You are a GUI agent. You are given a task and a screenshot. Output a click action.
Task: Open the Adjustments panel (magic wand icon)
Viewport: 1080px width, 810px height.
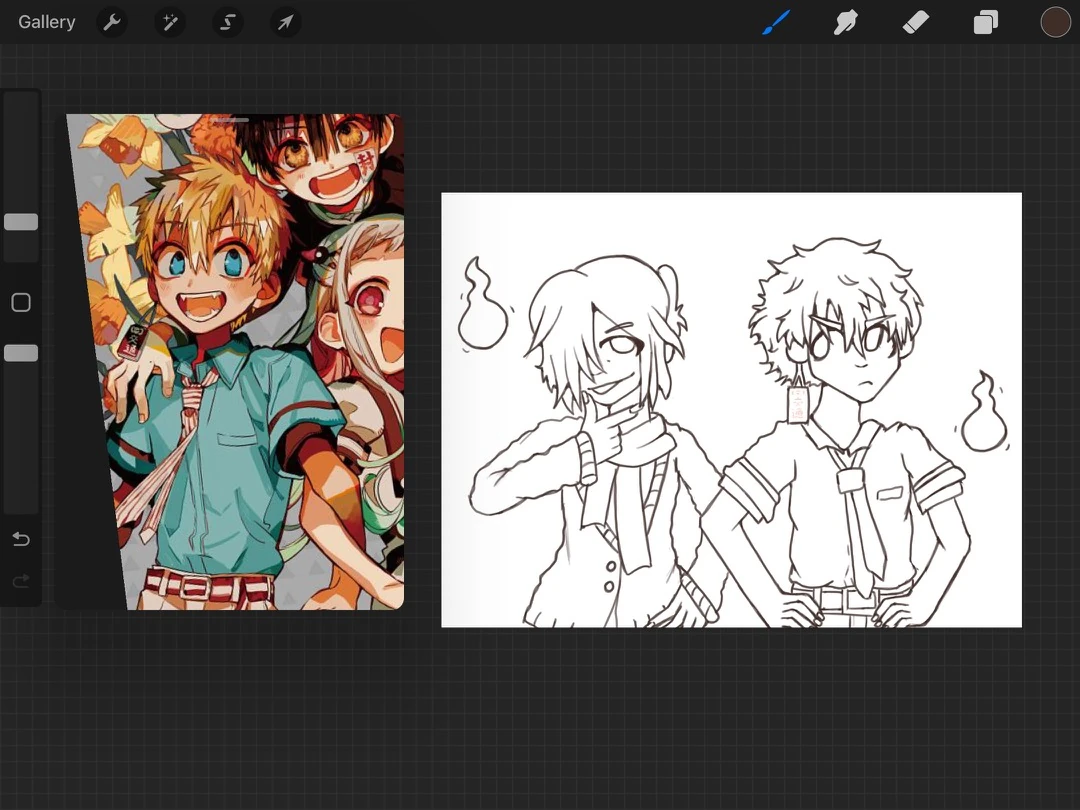(x=169, y=21)
